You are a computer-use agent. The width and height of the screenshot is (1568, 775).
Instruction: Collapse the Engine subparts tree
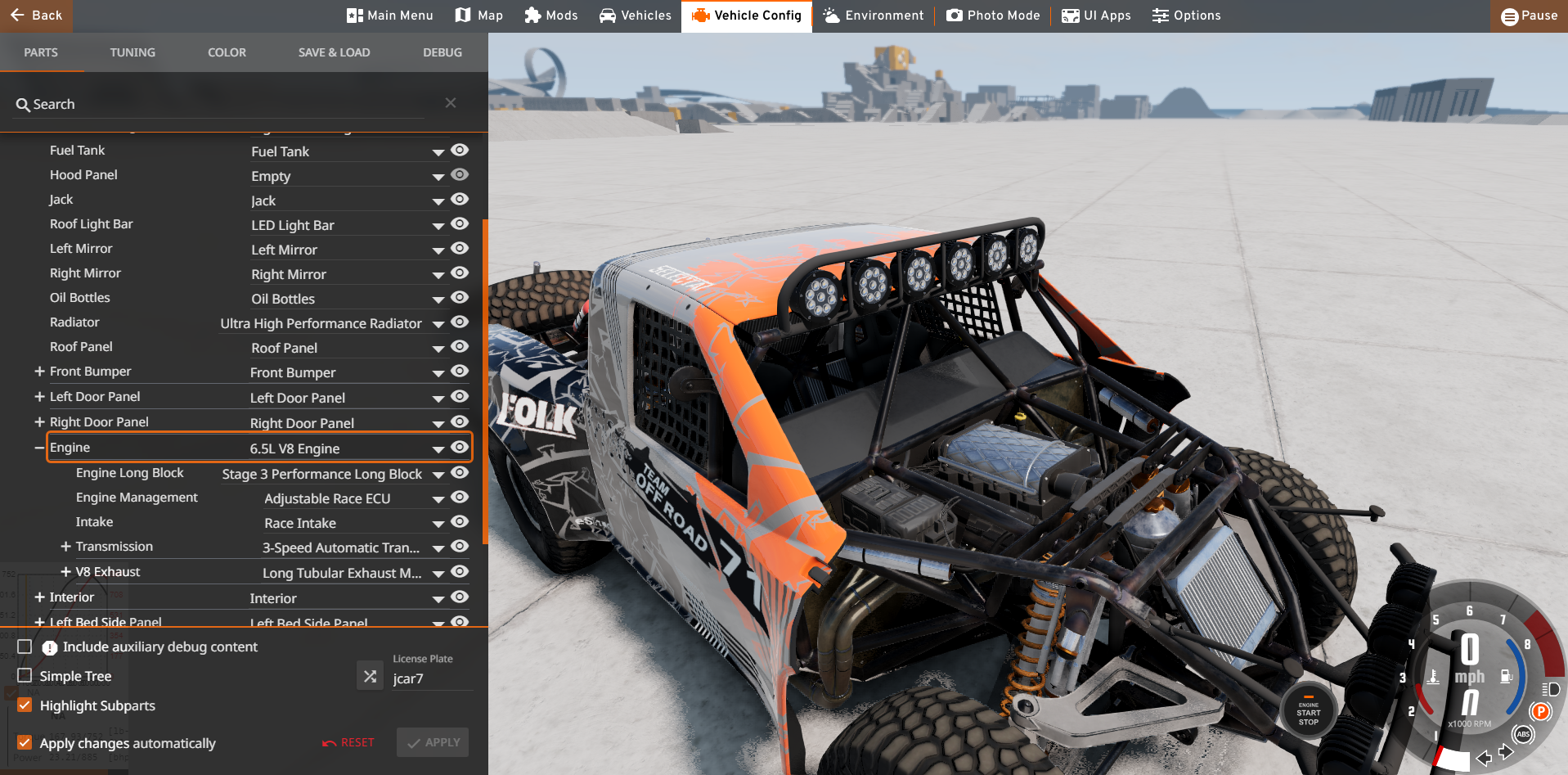[x=39, y=447]
